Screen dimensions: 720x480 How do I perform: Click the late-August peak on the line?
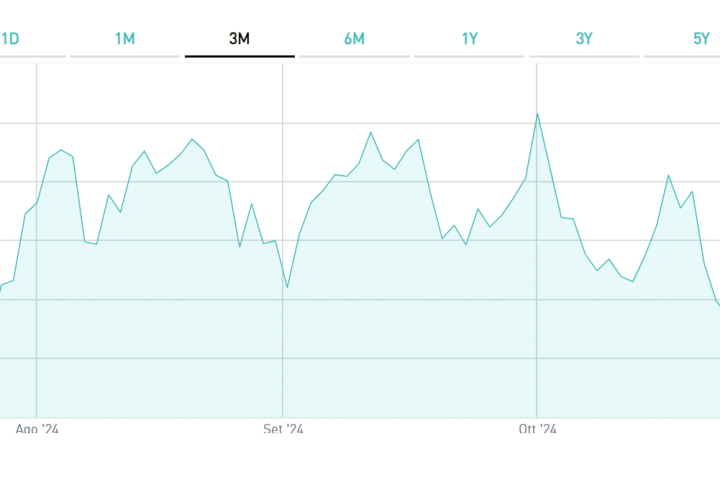coord(192,139)
